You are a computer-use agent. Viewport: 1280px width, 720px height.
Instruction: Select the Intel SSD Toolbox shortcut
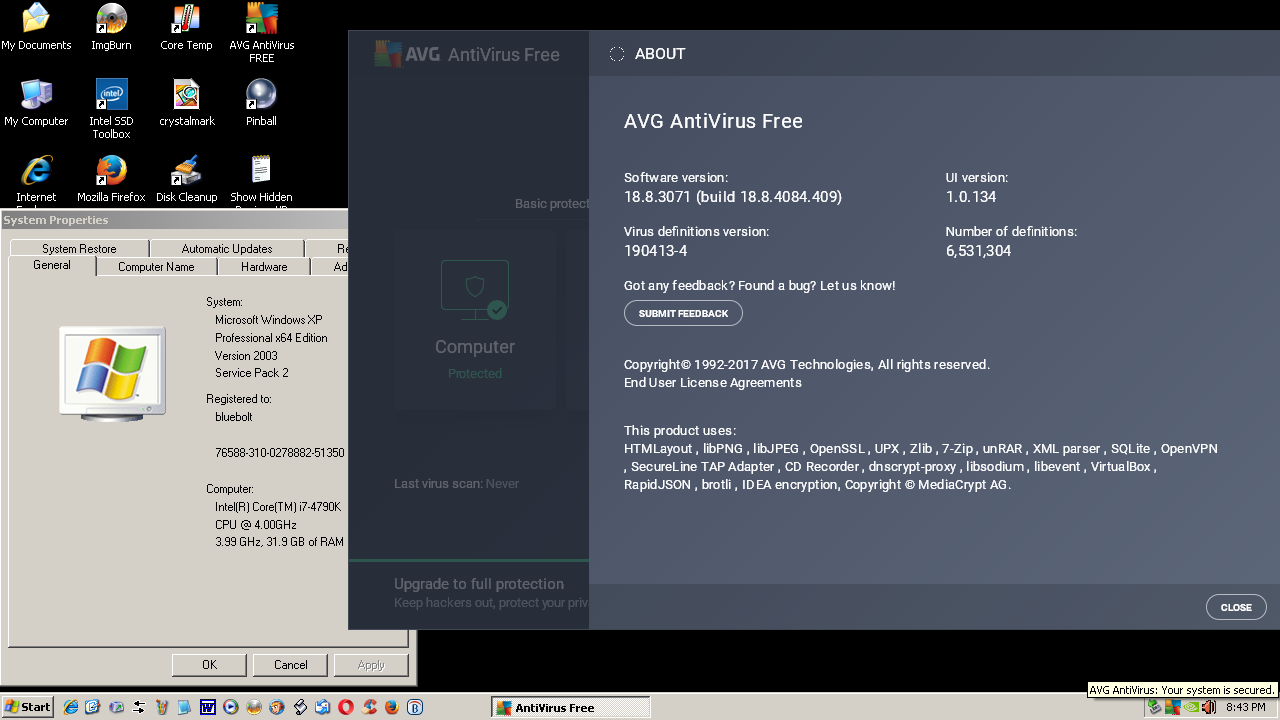click(111, 109)
